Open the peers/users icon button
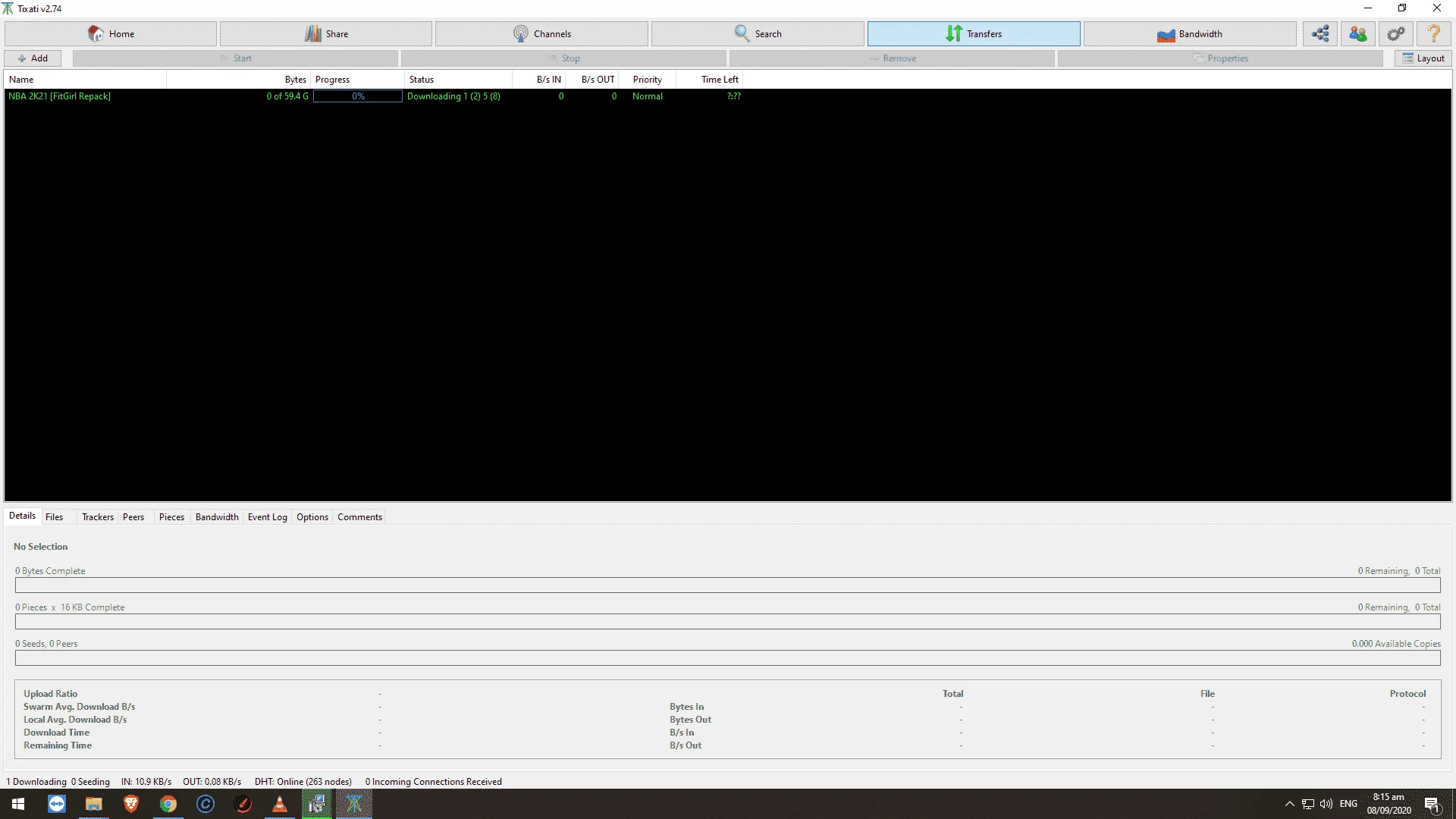 point(1358,33)
